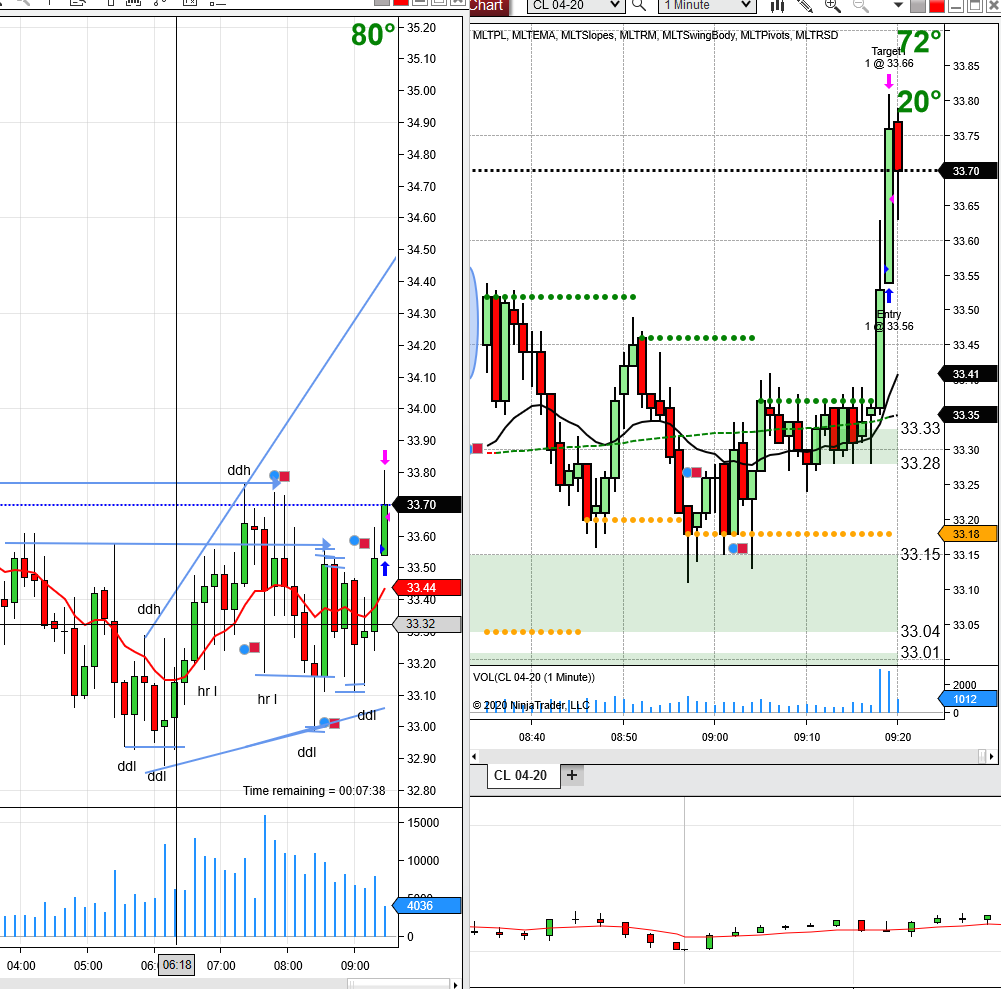Viewport: 1001px width, 989px height.
Task: Click the gray 33.32 crosshair price marker
Action: [x=426, y=624]
